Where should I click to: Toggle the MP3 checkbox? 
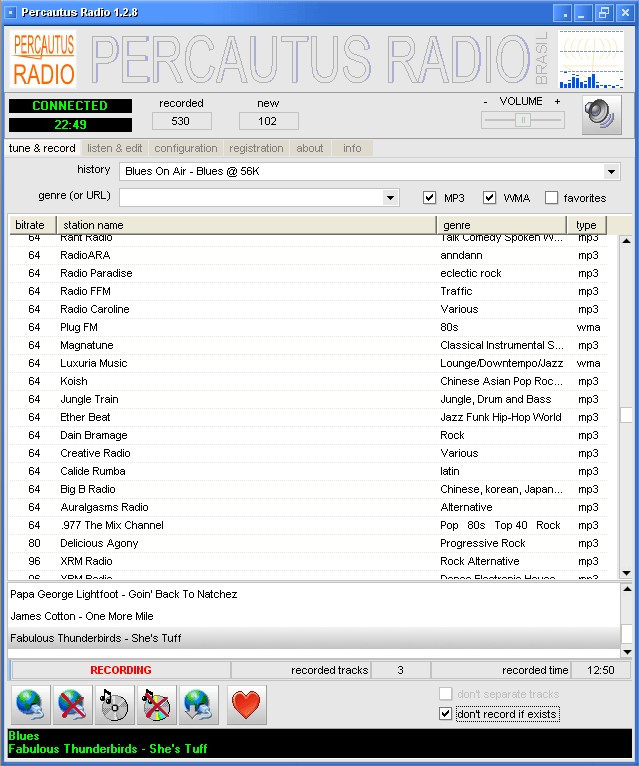tap(429, 197)
